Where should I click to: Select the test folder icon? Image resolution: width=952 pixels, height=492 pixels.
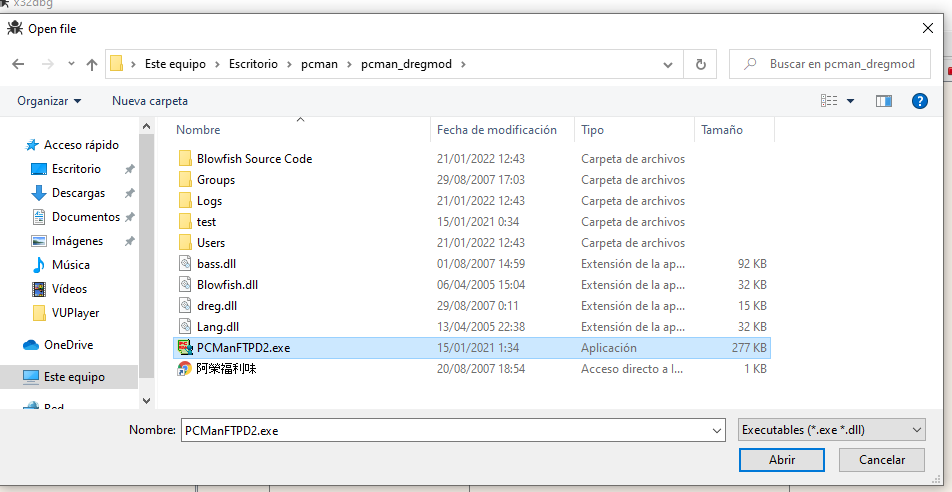(185, 222)
